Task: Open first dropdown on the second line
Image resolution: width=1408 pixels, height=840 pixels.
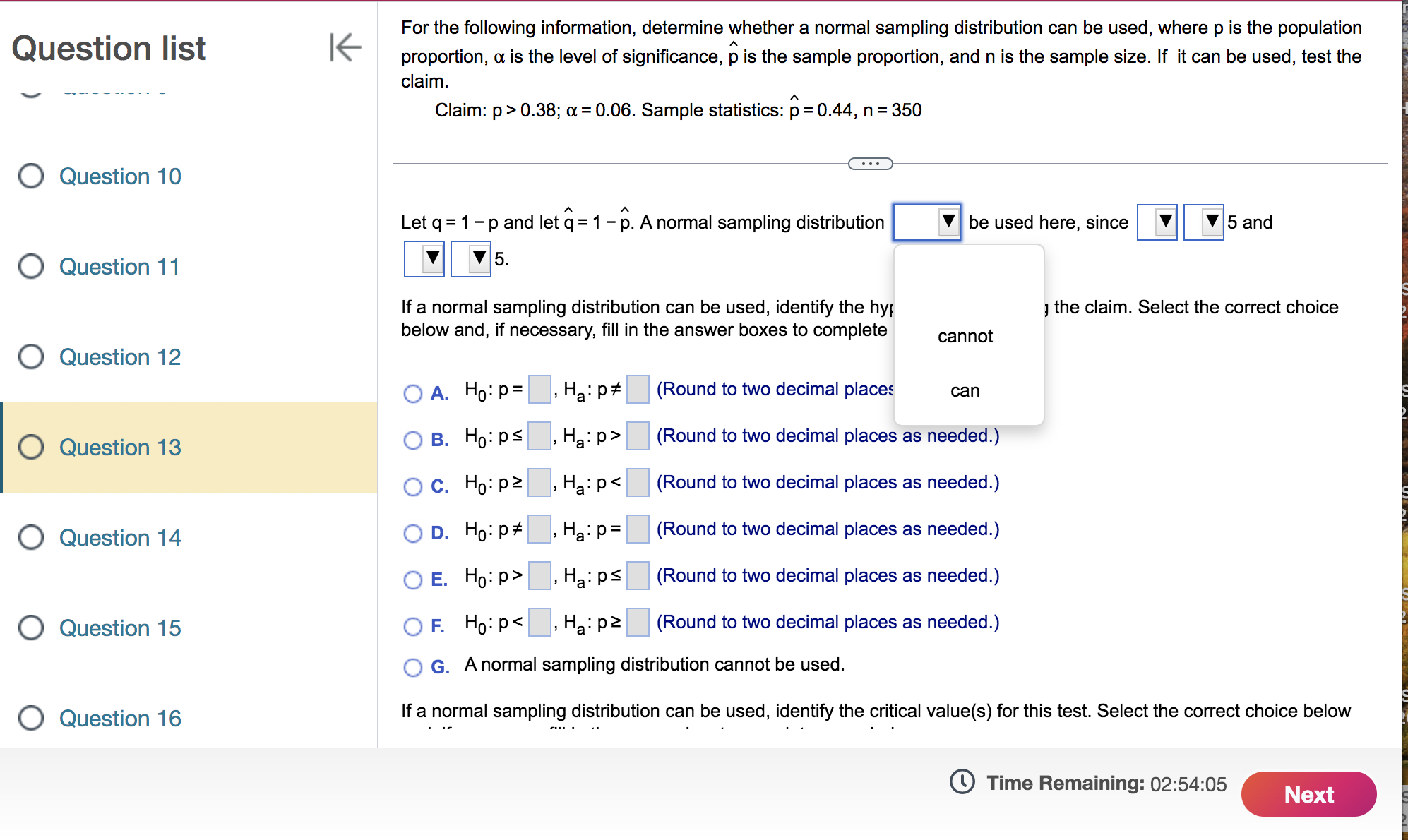Action: click(424, 259)
